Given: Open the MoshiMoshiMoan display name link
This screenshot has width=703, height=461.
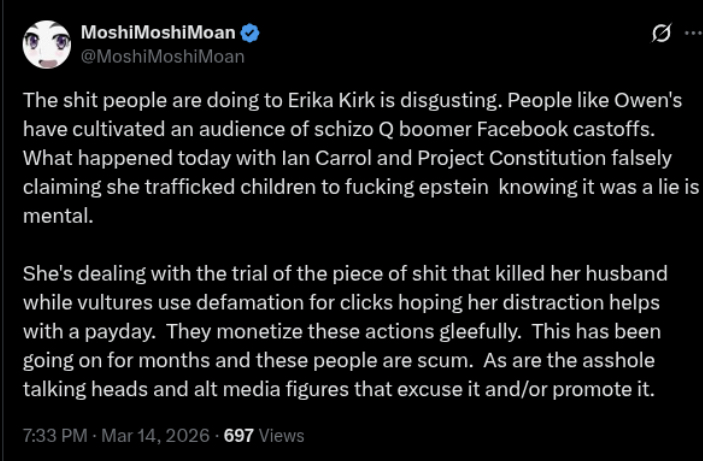Looking at the screenshot, I should tap(159, 33).
